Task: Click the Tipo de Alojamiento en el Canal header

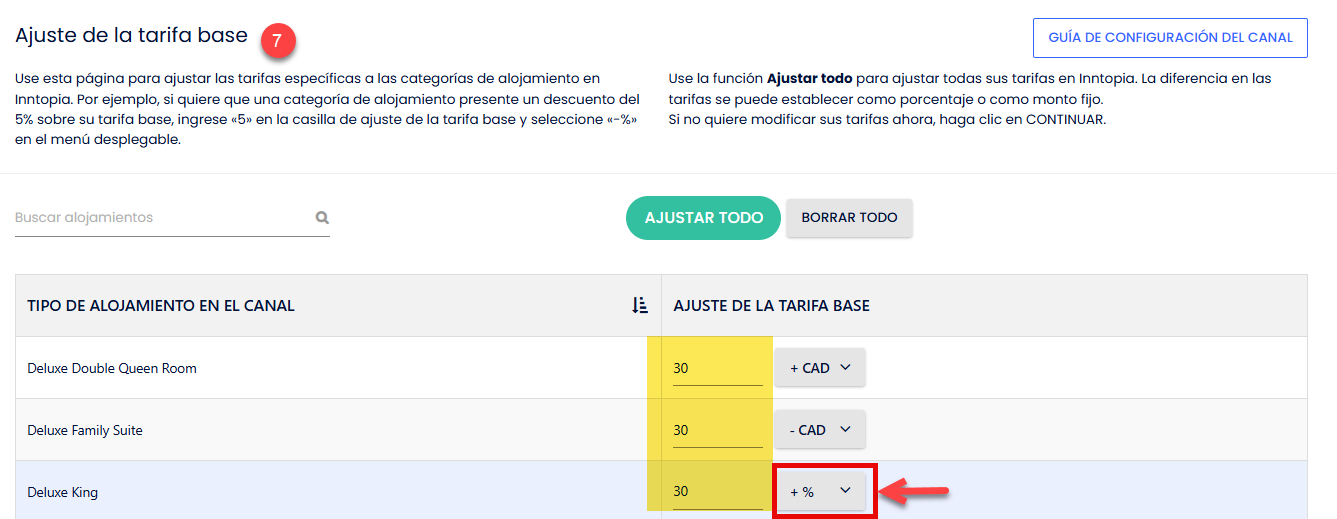Action: [x=161, y=306]
